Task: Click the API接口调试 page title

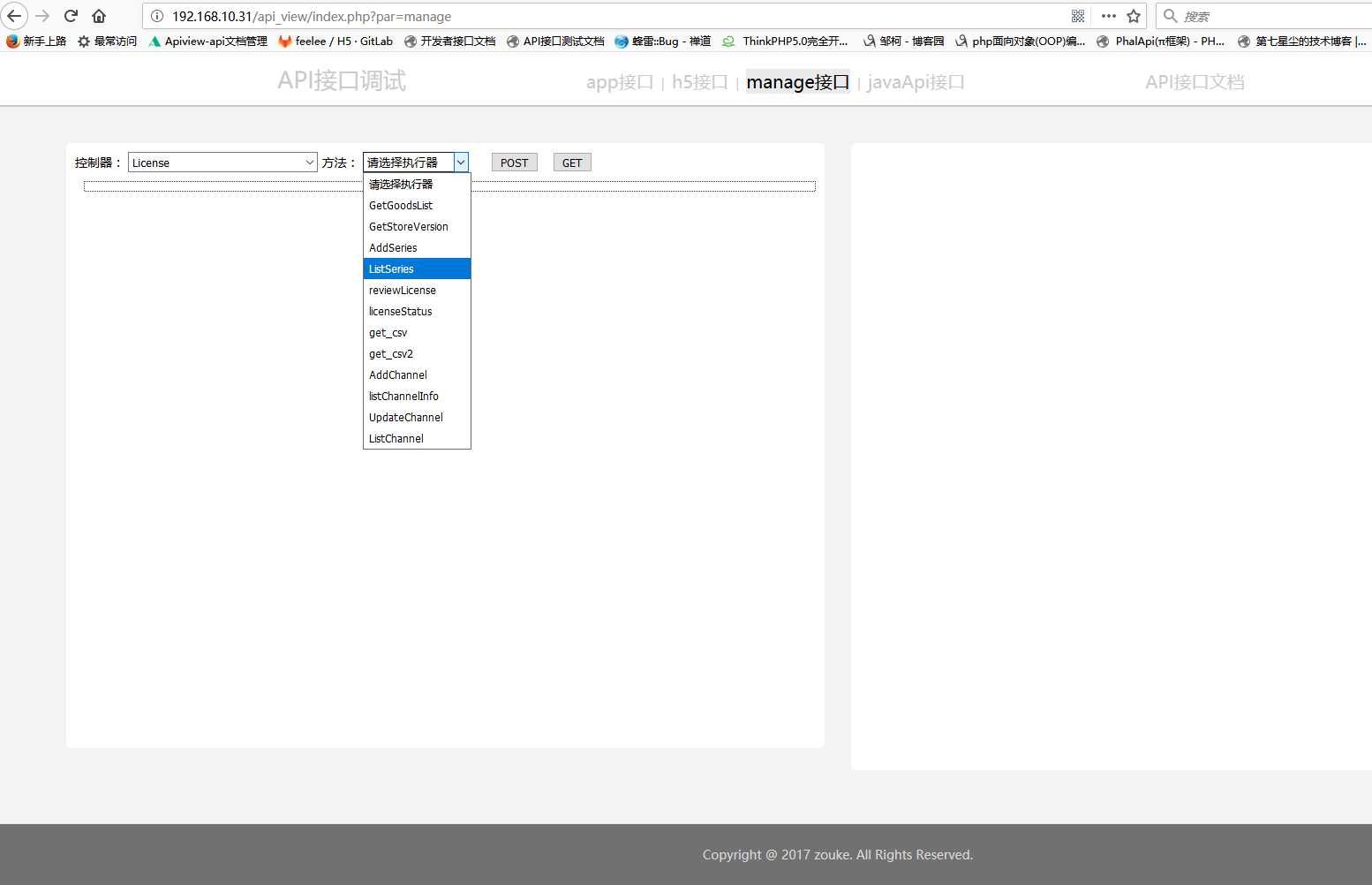Action: 342,80
